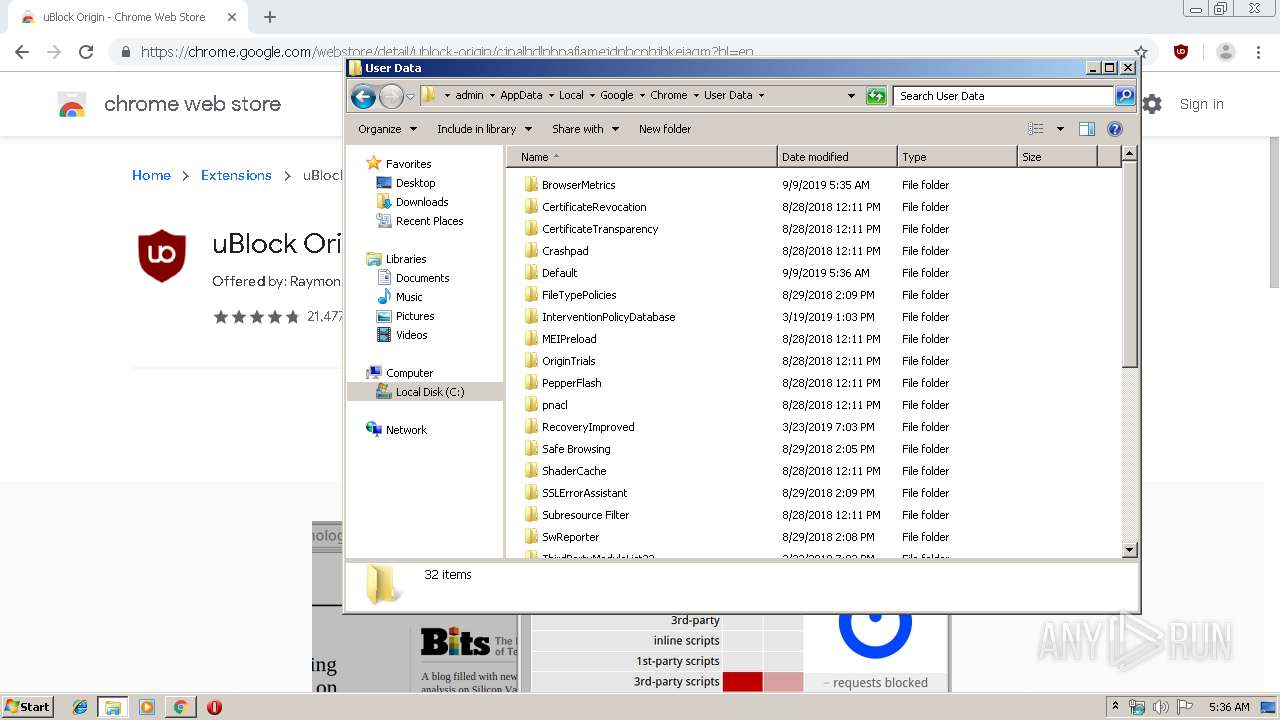Sort by Type column header
Viewport: 1280px width, 720px height.
click(x=957, y=157)
